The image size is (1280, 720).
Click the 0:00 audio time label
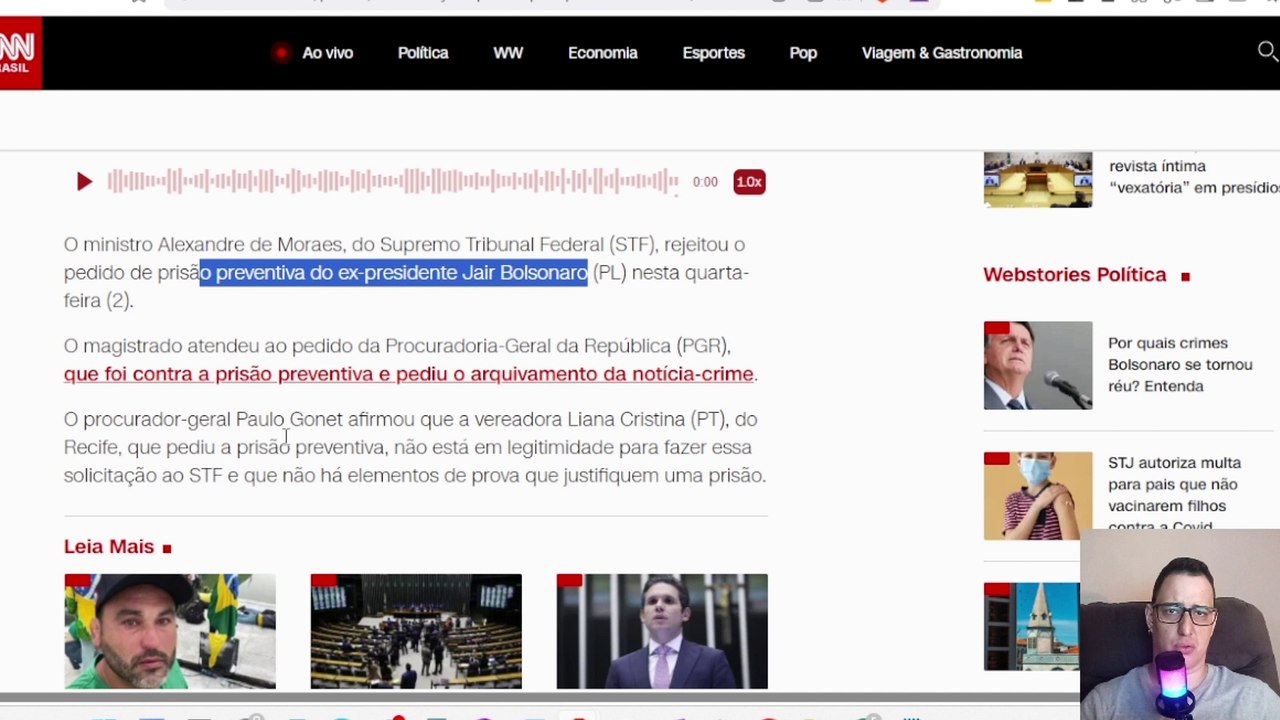705,182
